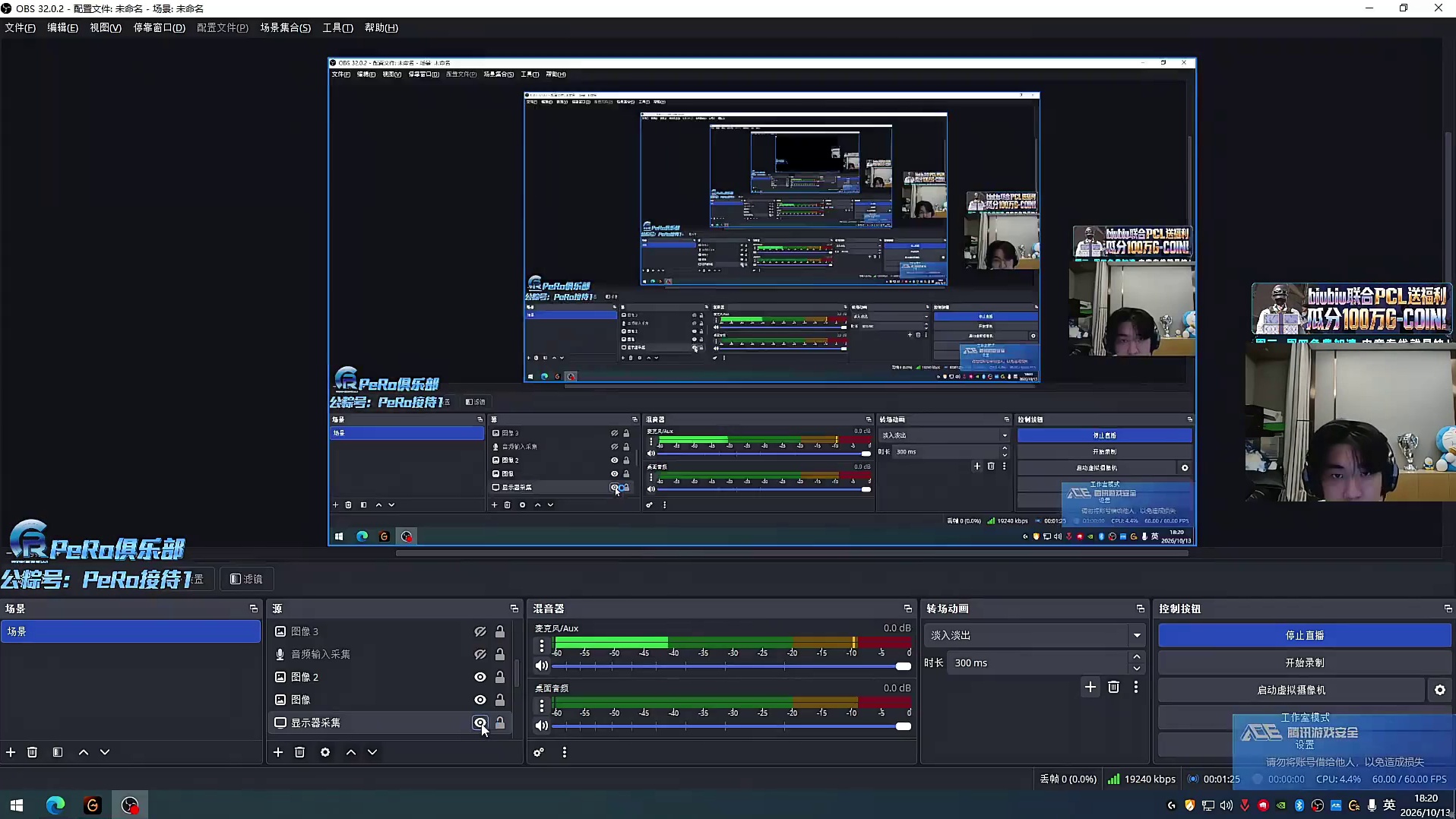Image resolution: width=1456 pixels, height=819 pixels.
Task: Hide the 图像 source eye icon
Action: click(x=480, y=700)
